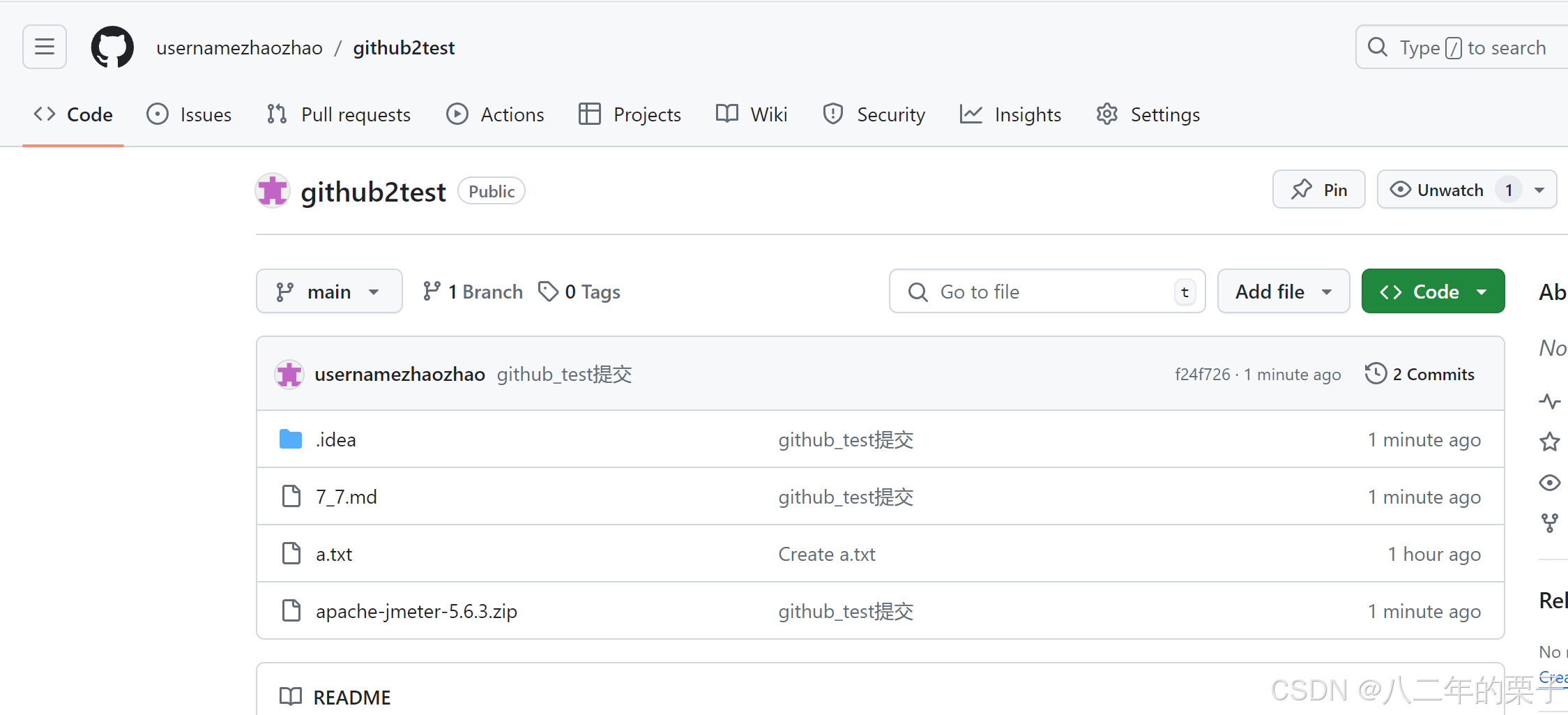This screenshot has width=1568, height=715.
Task: Click the commit author avatar icon
Action: [x=289, y=375]
